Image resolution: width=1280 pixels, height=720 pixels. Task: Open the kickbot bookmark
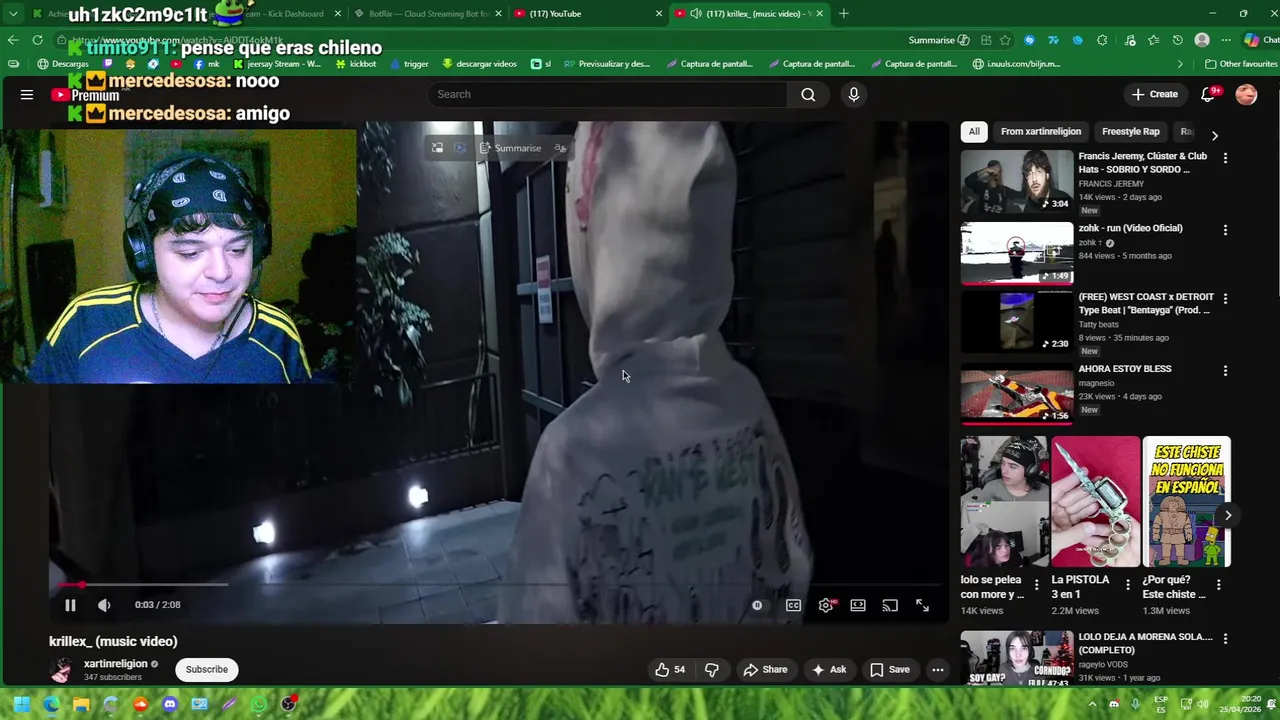356,64
